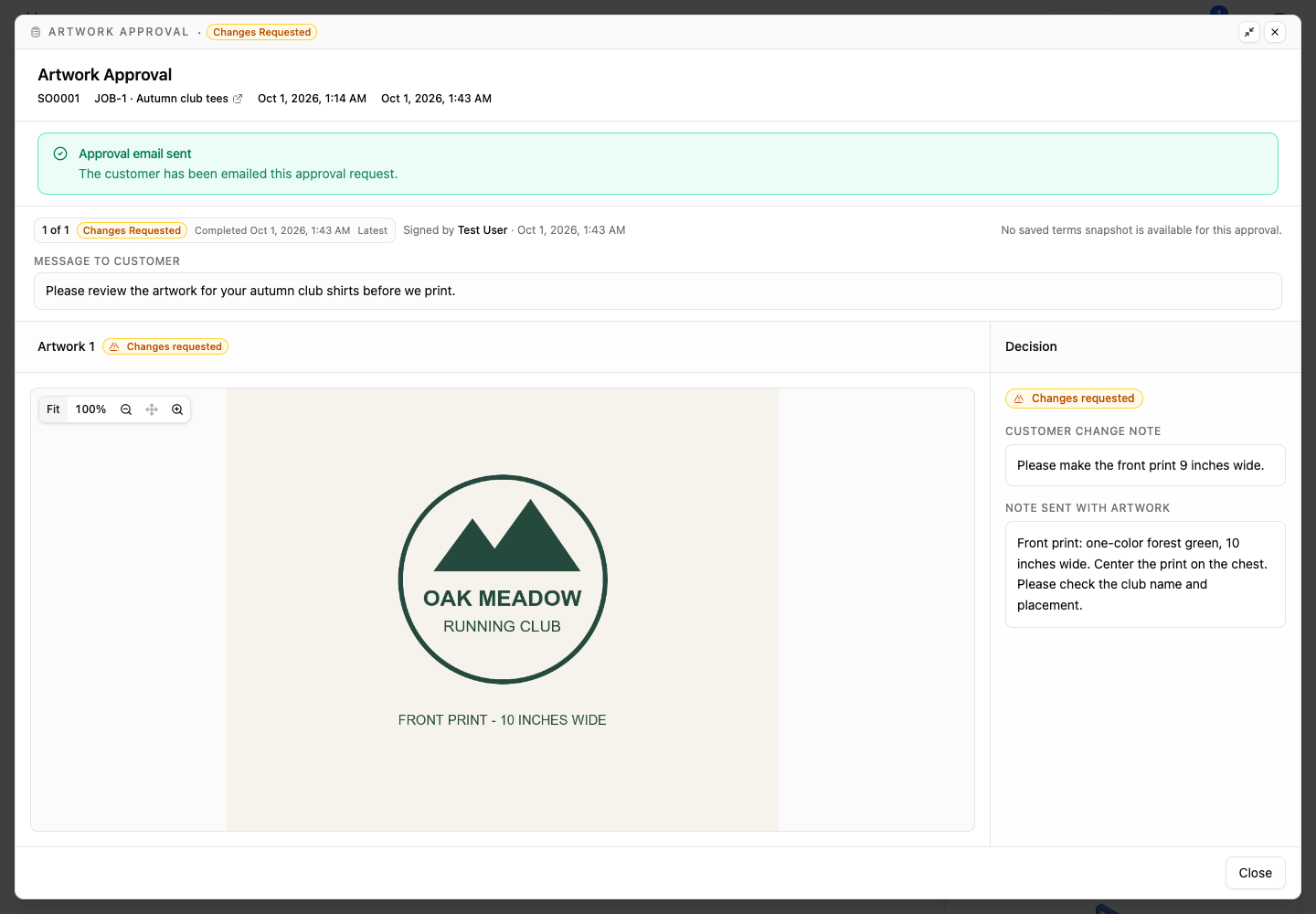Click the 'Completed Oct 1, 2026, 1:43 AM' text
The height and width of the screenshot is (914, 1316).
click(x=272, y=230)
